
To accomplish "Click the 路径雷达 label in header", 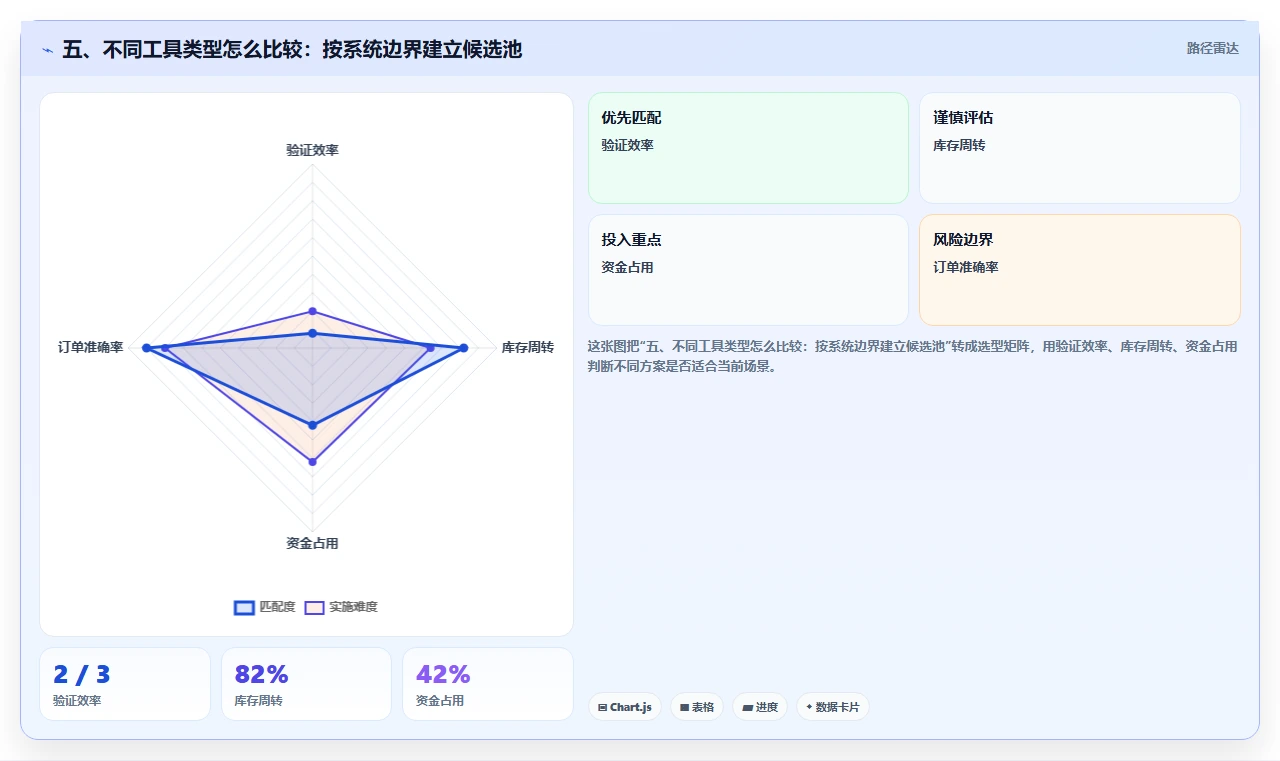I will click(1212, 48).
